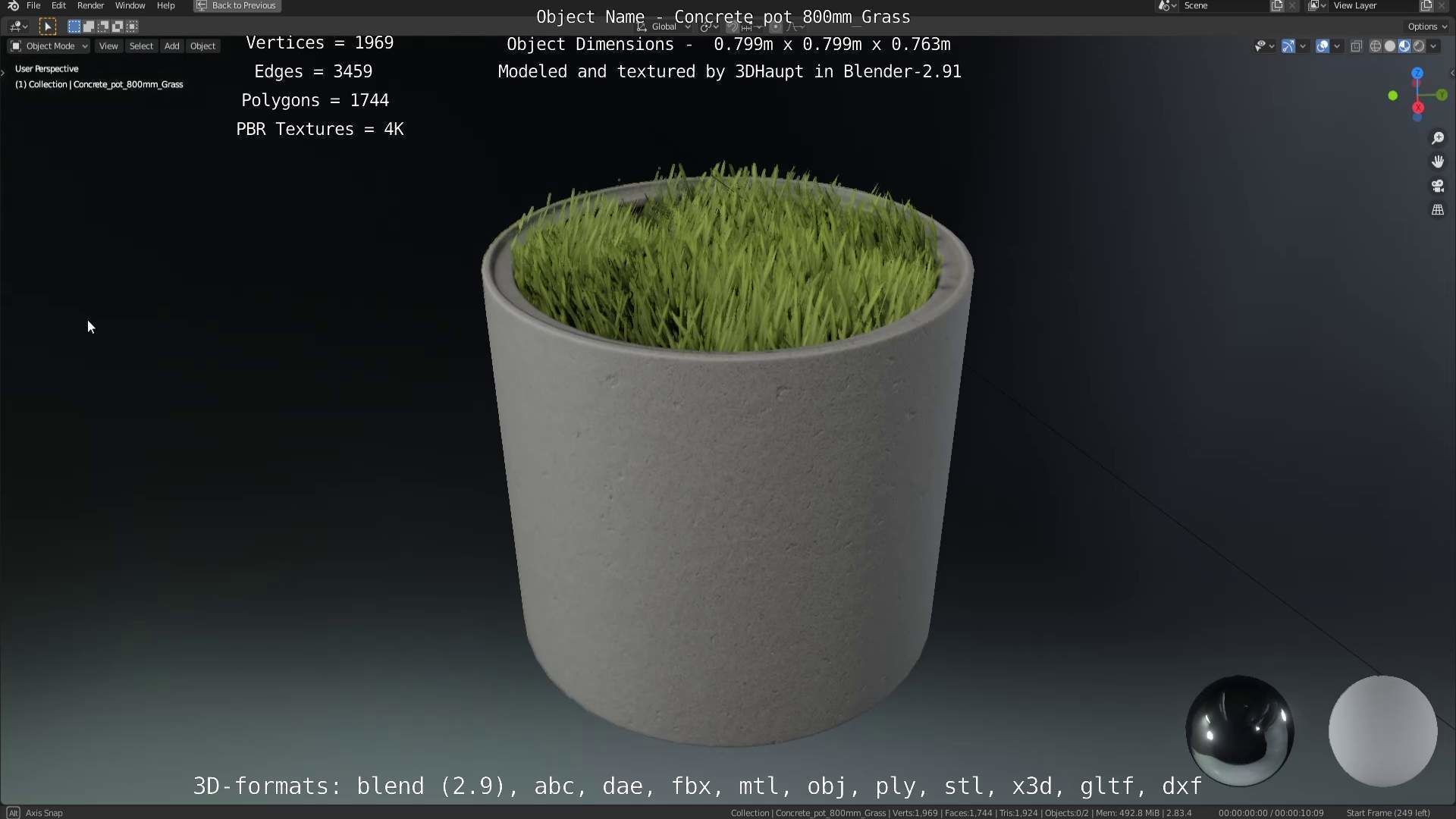Click the grey diffuse preview sphere
This screenshot has height=819, width=1456.
point(1382,731)
